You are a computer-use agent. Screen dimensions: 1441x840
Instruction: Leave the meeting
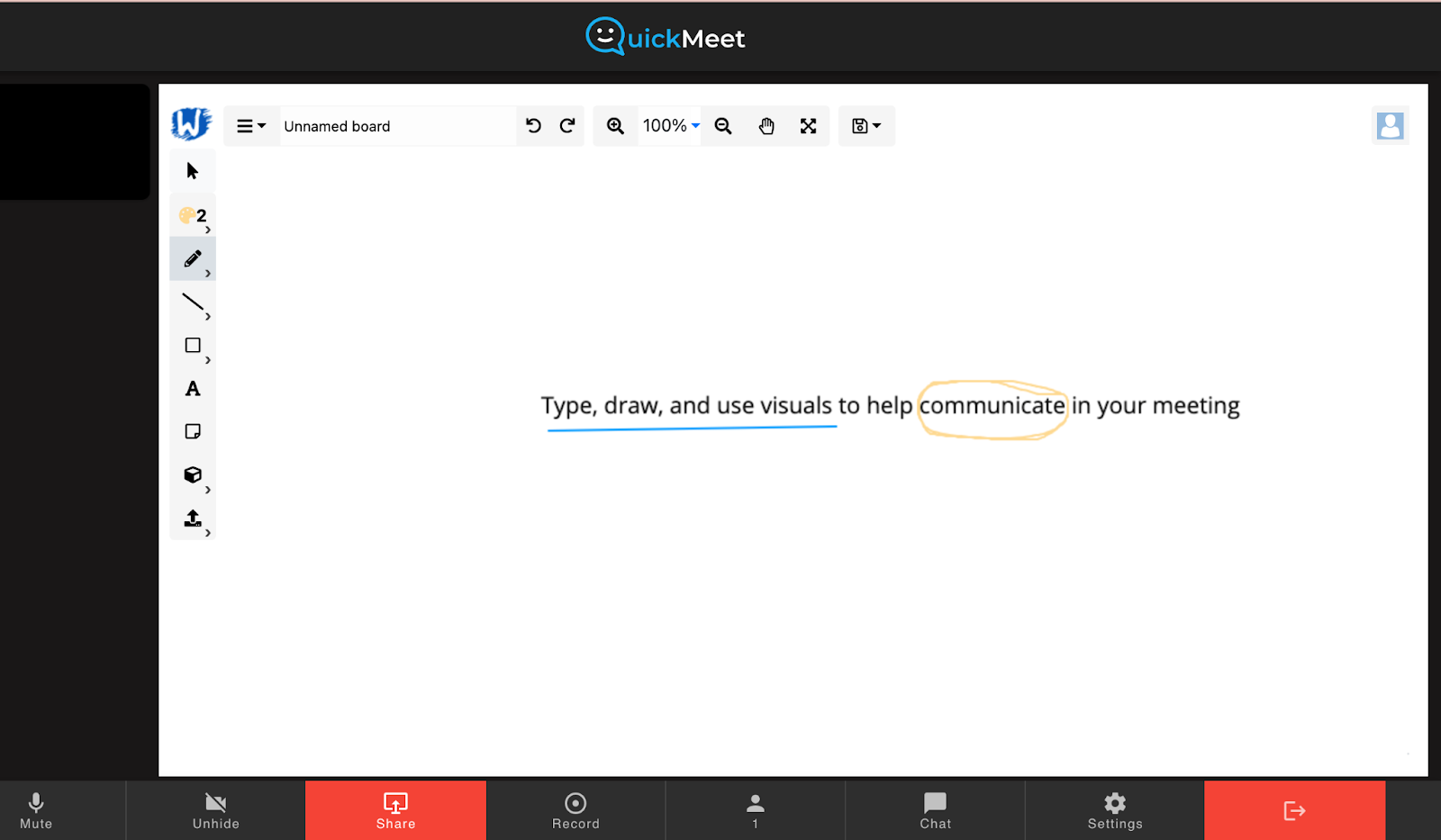[x=1294, y=810]
